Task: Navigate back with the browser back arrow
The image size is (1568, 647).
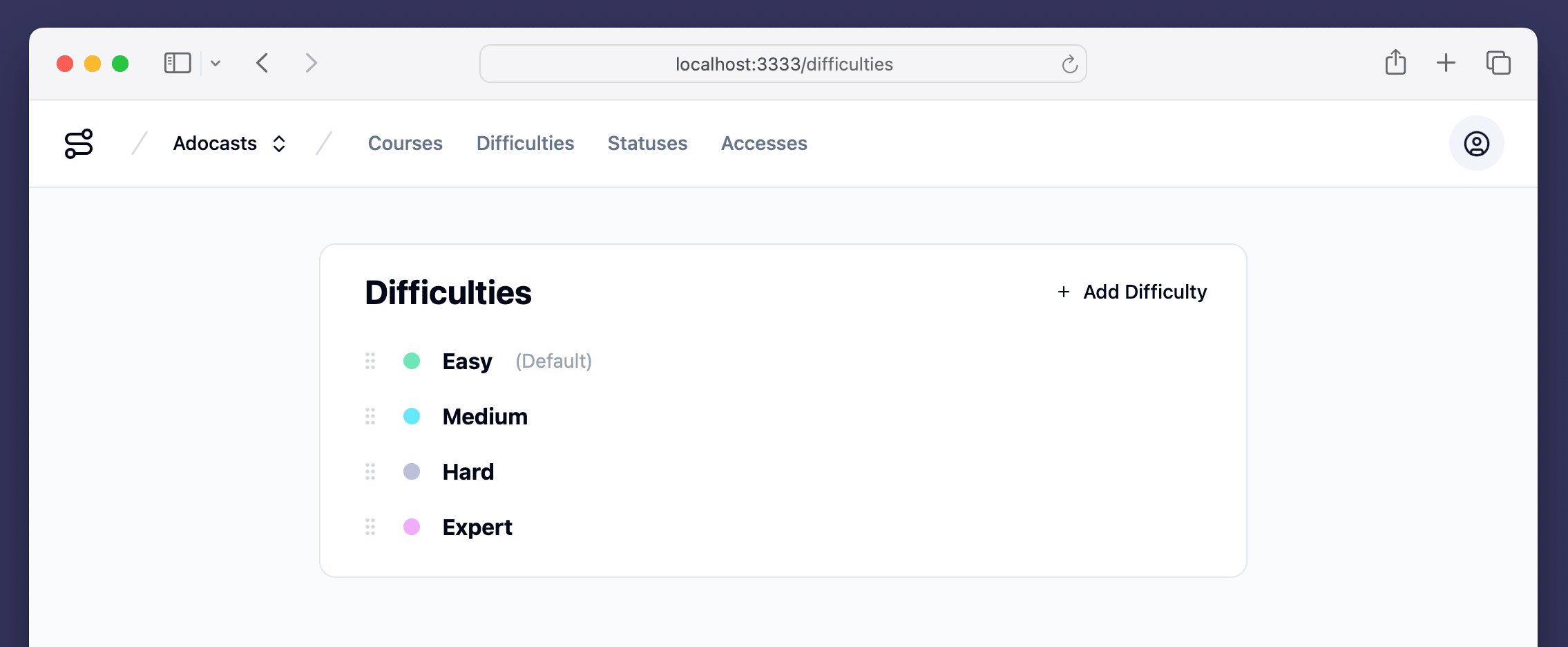Action: pos(262,63)
